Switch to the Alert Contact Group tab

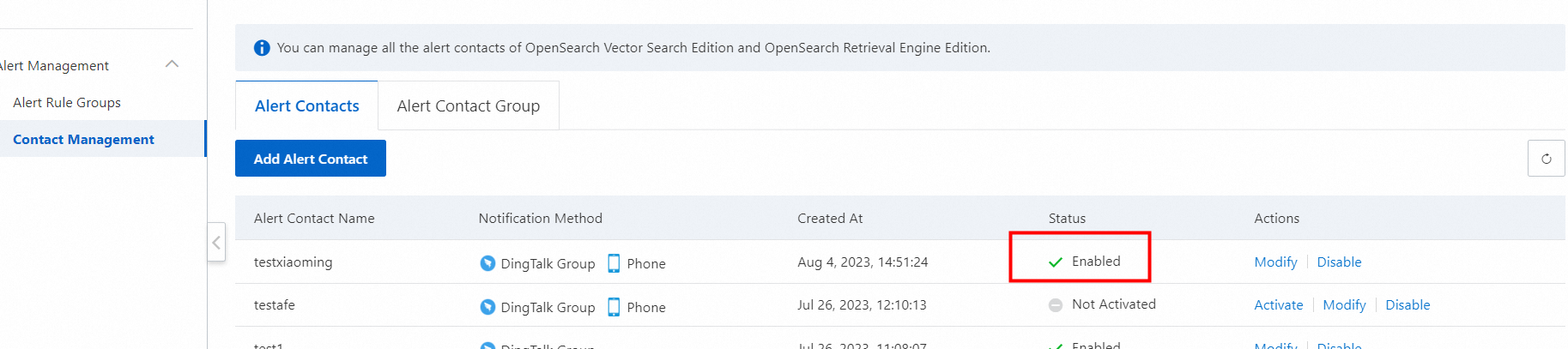[x=469, y=105]
